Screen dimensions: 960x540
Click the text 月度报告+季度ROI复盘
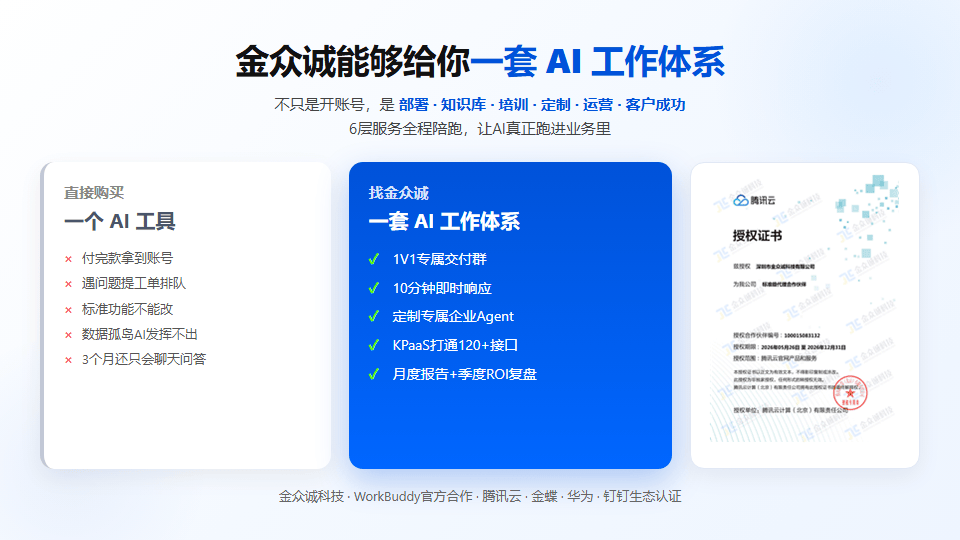point(465,374)
